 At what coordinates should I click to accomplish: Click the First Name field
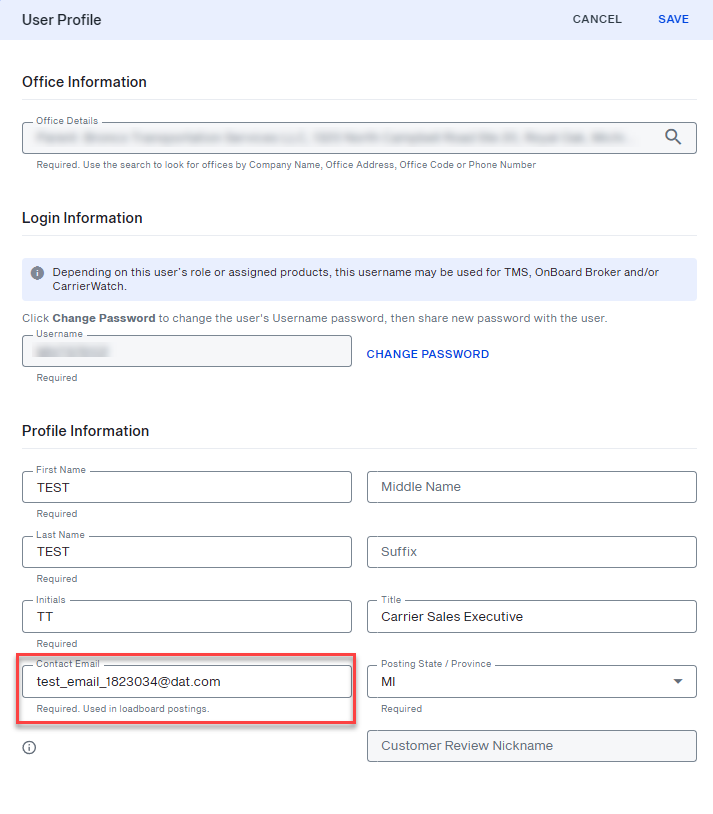tap(186, 487)
